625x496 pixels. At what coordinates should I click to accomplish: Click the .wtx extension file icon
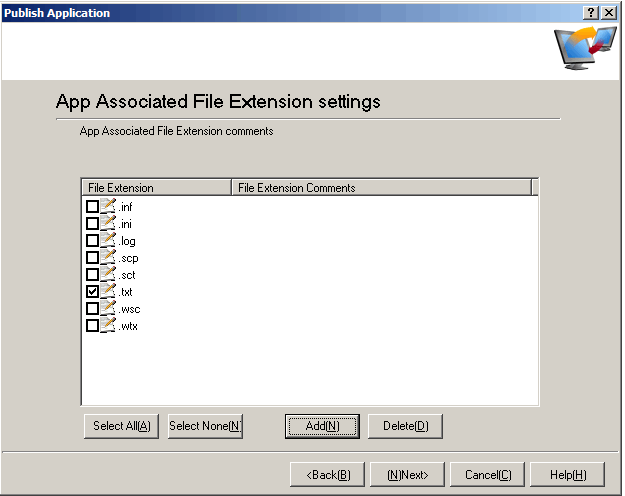coord(108,325)
